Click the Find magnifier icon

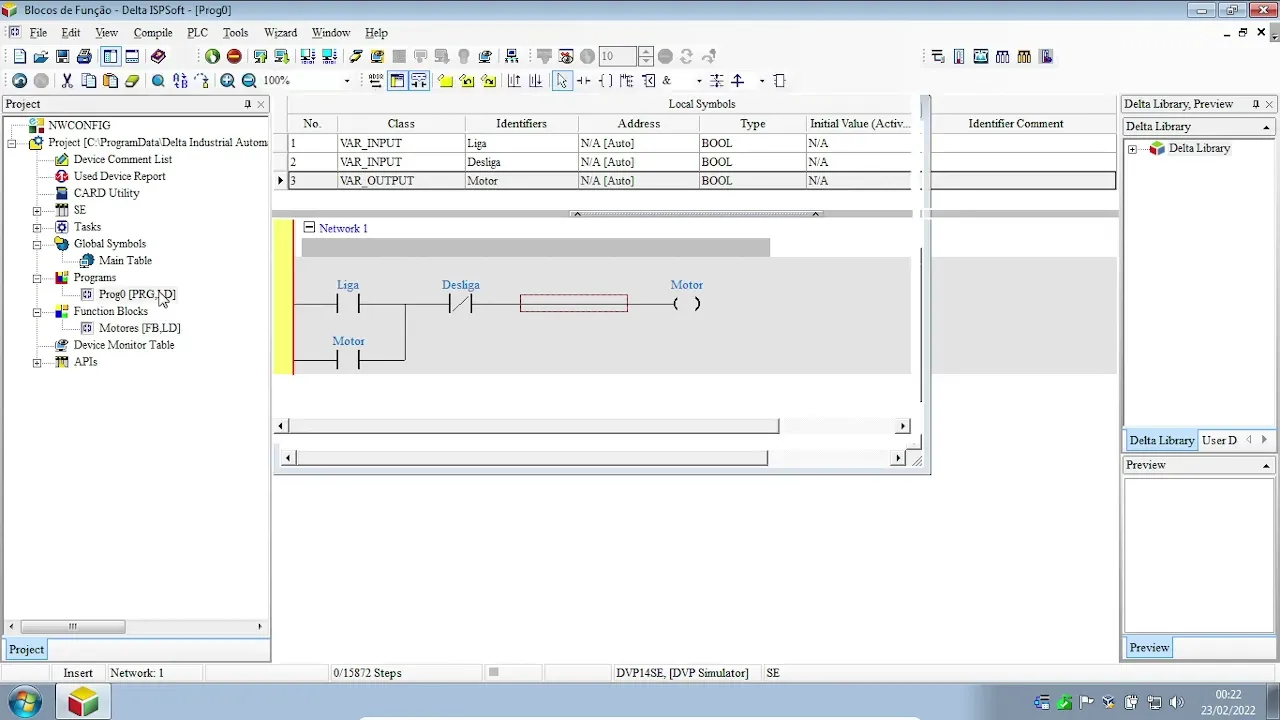pyautogui.click(x=158, y=81)
